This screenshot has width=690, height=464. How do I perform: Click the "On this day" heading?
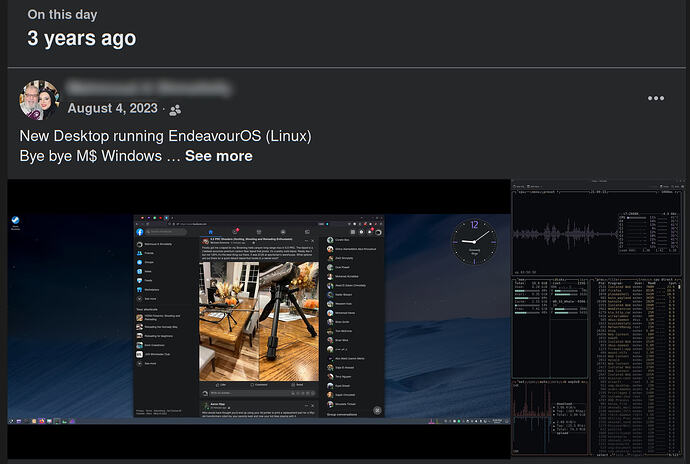[62, 15]
